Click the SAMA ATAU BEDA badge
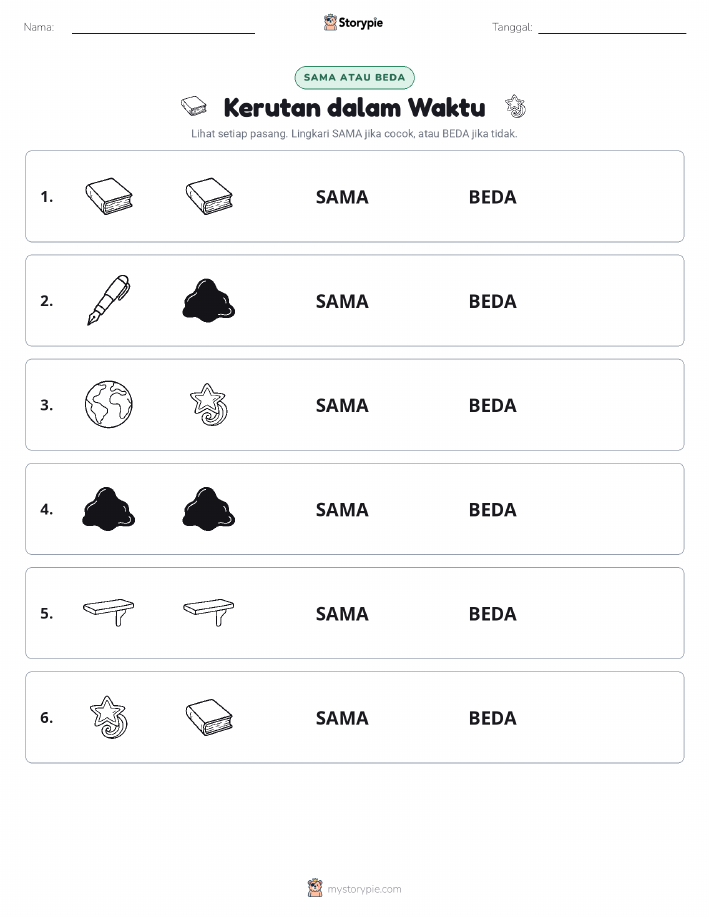This screenshot has width=709, height=917. coord(354,77)
